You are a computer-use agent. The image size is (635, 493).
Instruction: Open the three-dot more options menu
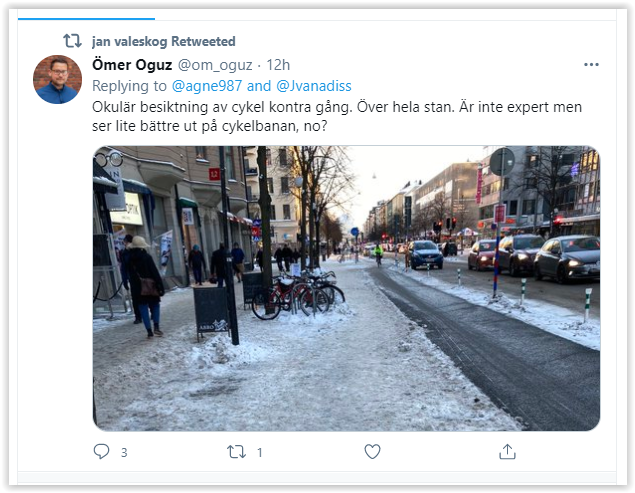[591, 65]
